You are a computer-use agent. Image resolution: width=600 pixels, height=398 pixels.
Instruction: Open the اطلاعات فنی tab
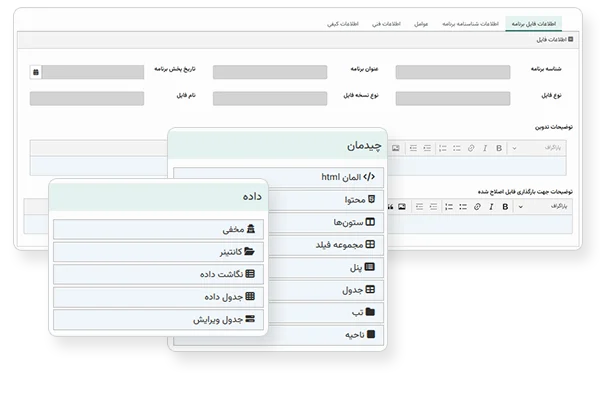tap(386, 24)
